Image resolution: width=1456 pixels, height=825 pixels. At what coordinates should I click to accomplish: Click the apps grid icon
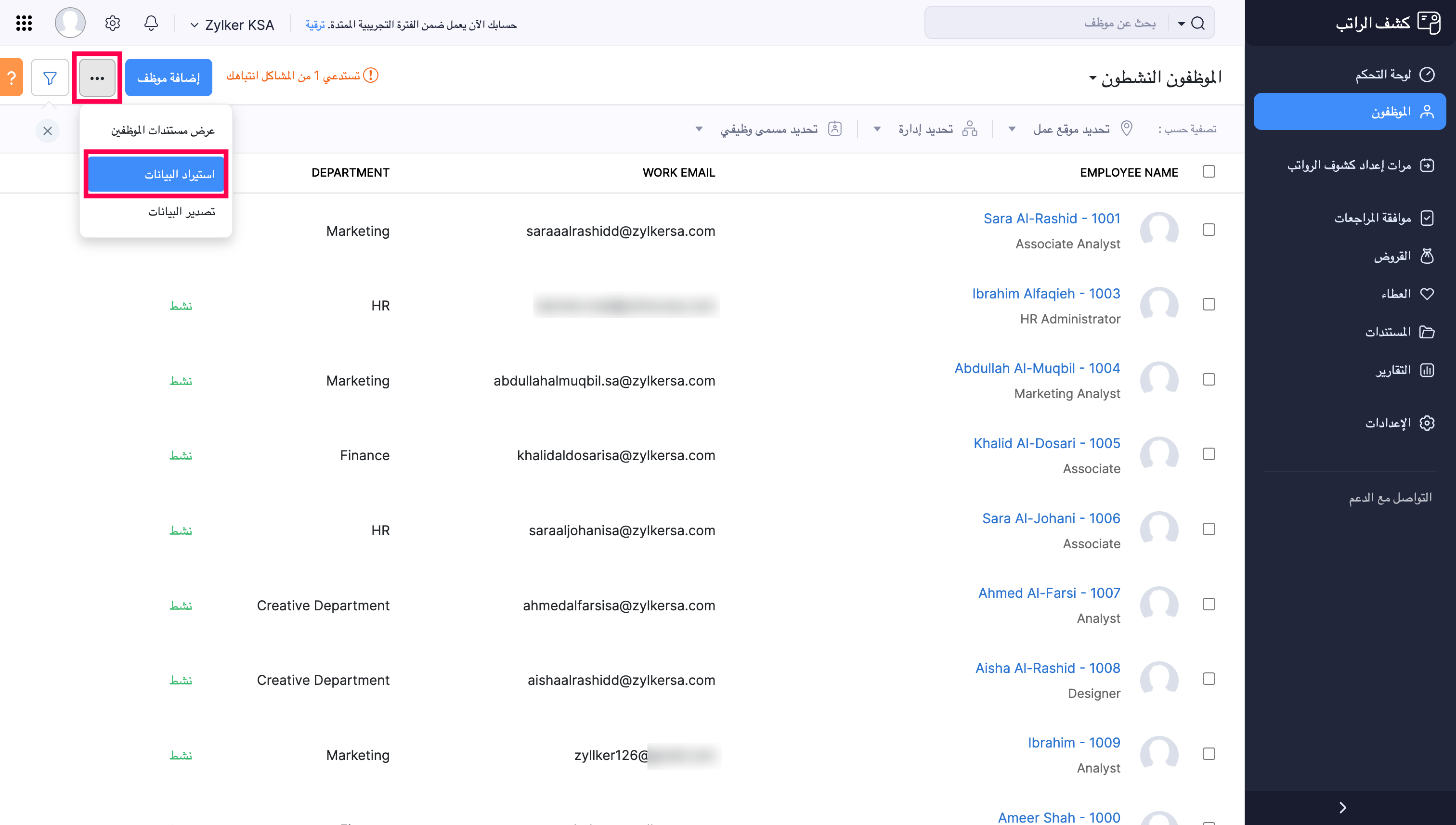pyautogui.click(x=23, y=23)
